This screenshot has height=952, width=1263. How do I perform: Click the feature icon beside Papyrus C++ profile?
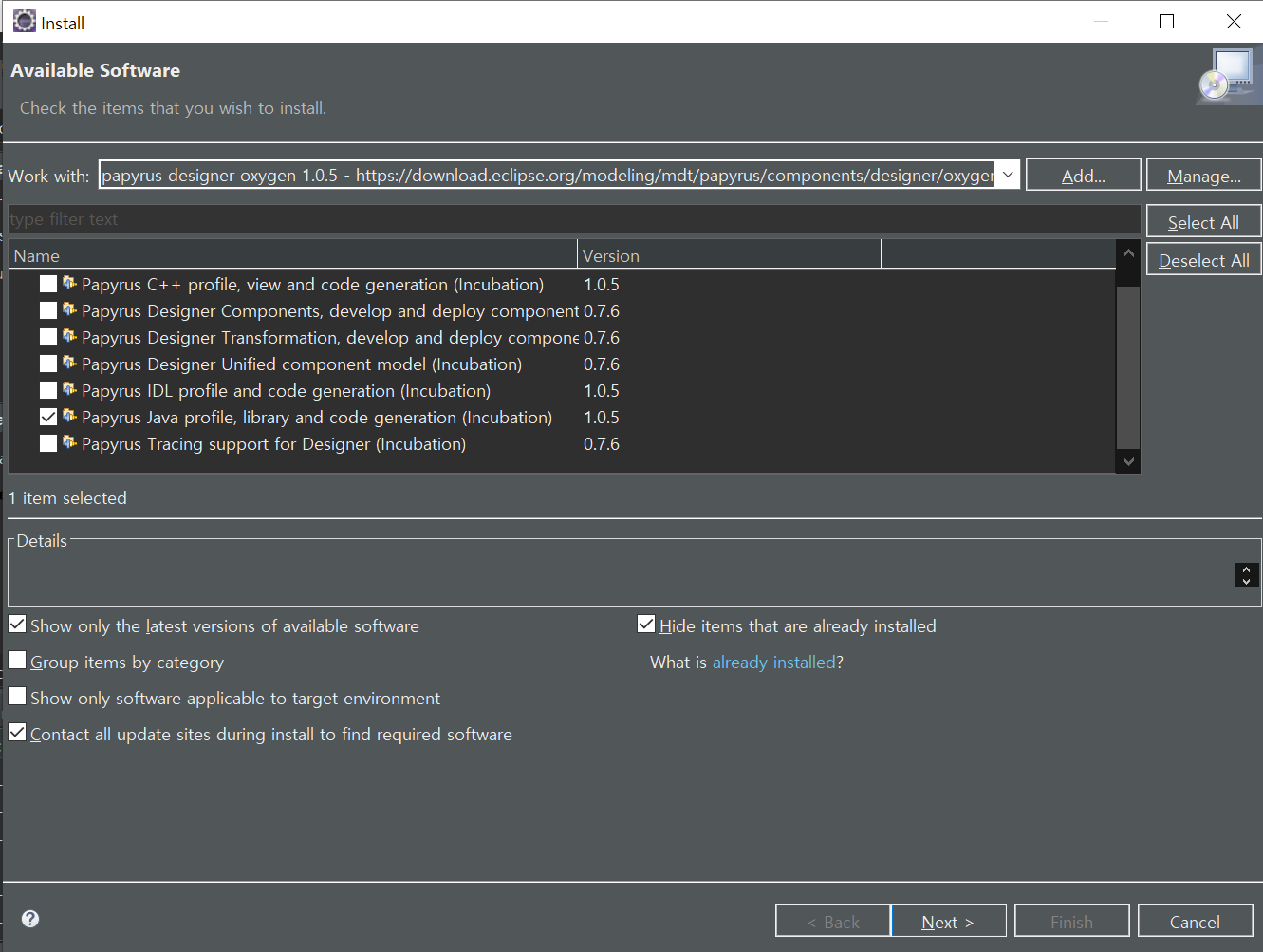click(69, 283)
